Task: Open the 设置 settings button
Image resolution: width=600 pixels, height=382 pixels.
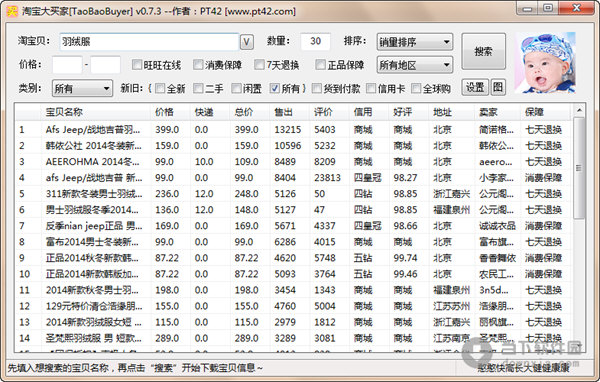Action: [475, 88]
